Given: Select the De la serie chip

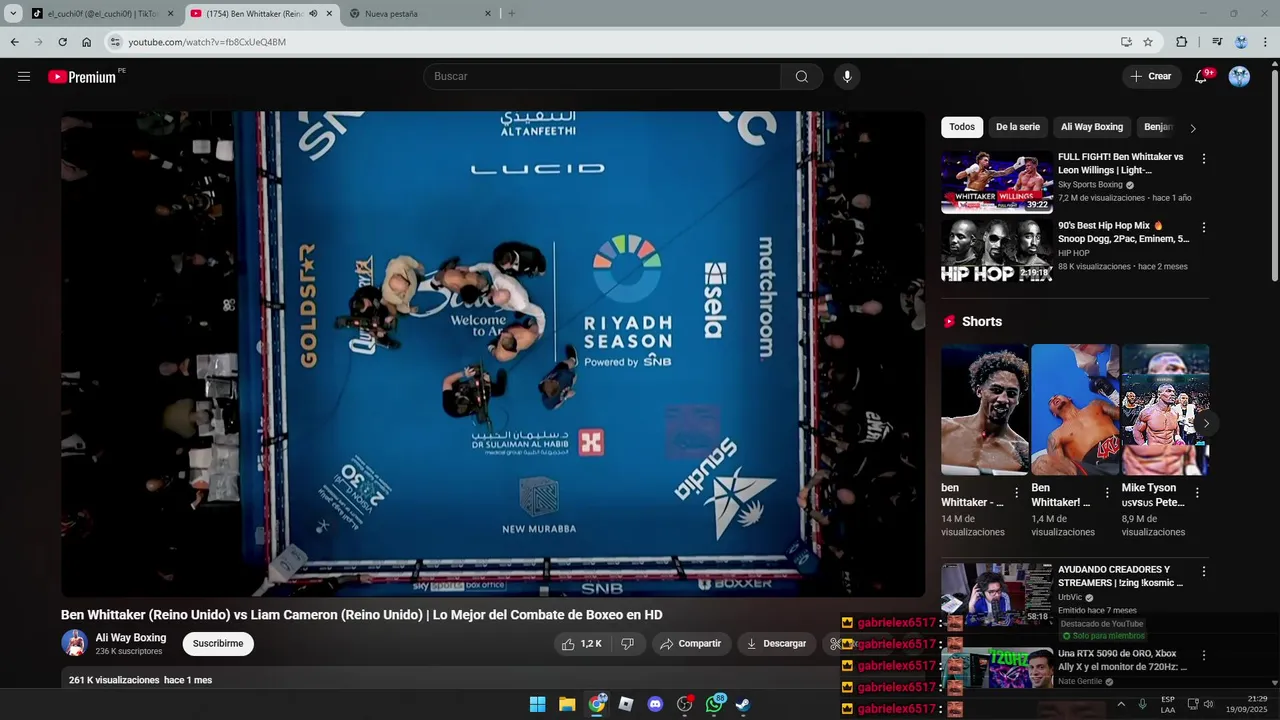Looking at the screenshot, I should click(x=1018, y=127).
